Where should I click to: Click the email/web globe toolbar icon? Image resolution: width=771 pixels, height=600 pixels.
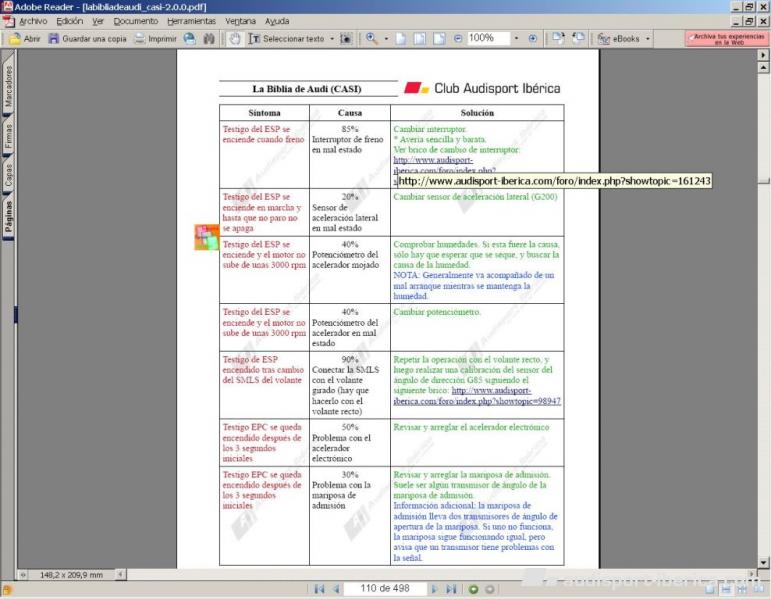pos(190,38)
